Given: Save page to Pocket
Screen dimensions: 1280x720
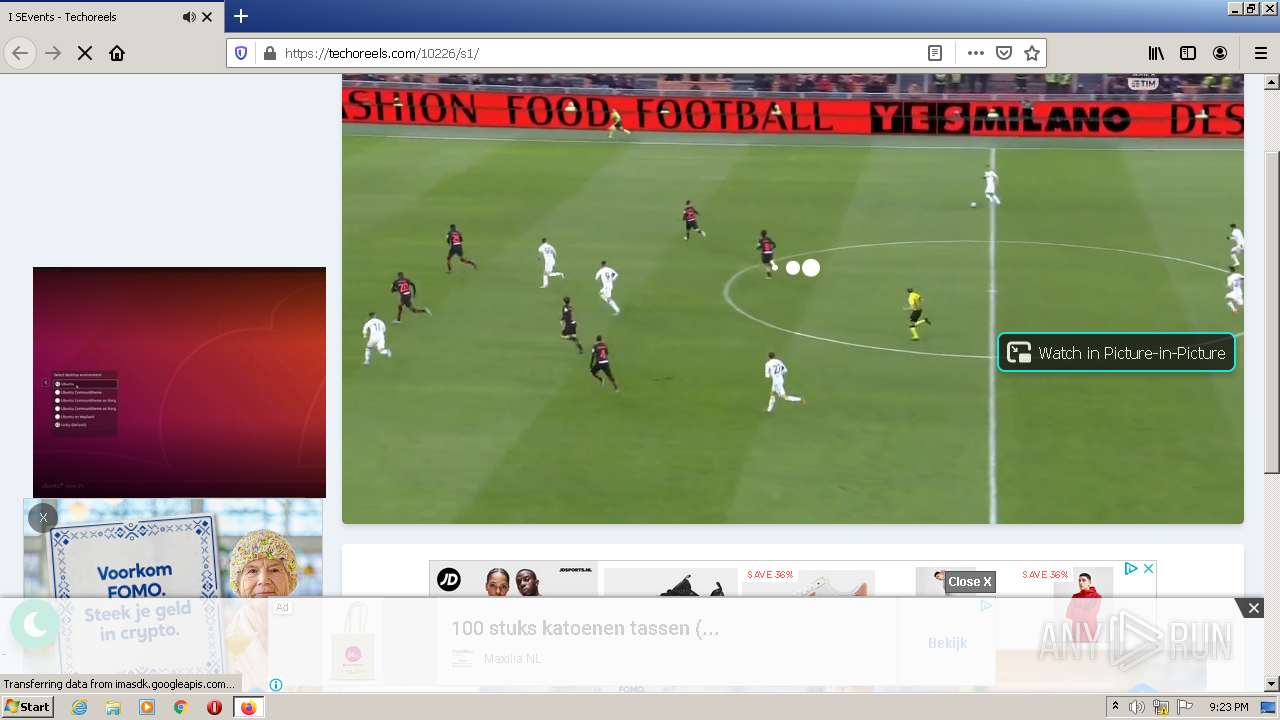Looking at the screenshot, I should [x=1004, y=53].
